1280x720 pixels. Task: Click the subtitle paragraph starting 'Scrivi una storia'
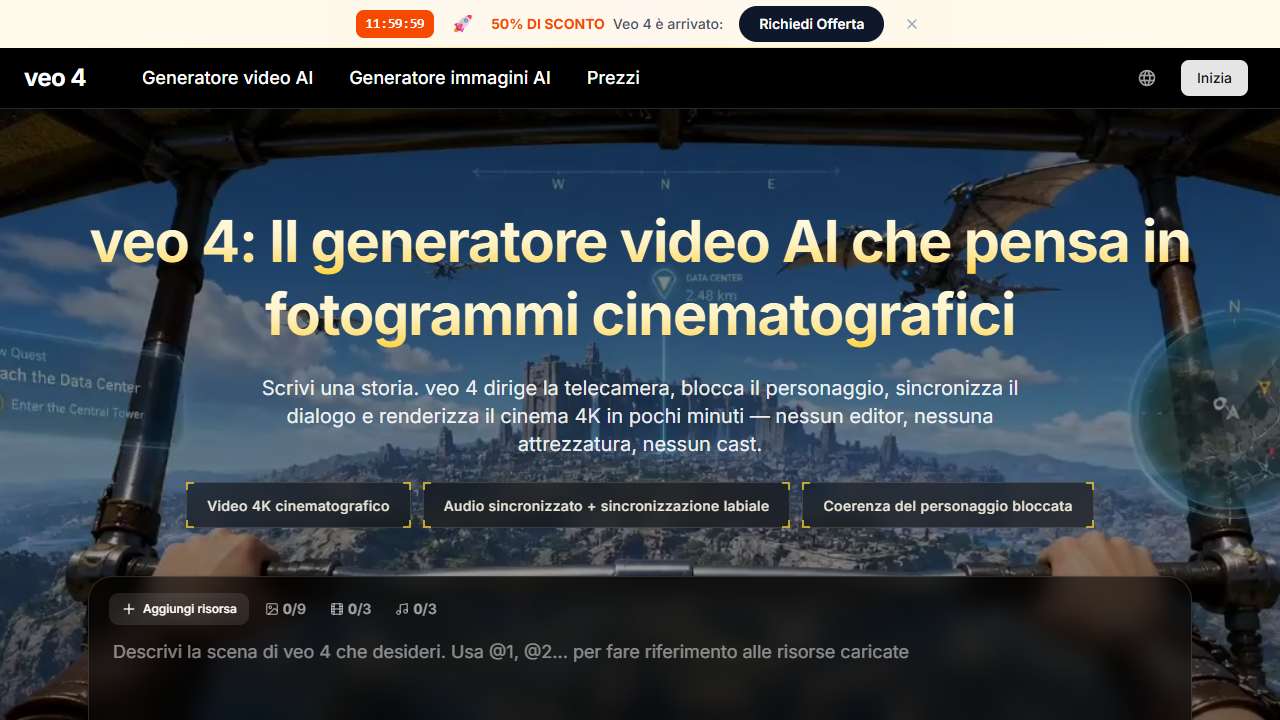coord(640,416)
